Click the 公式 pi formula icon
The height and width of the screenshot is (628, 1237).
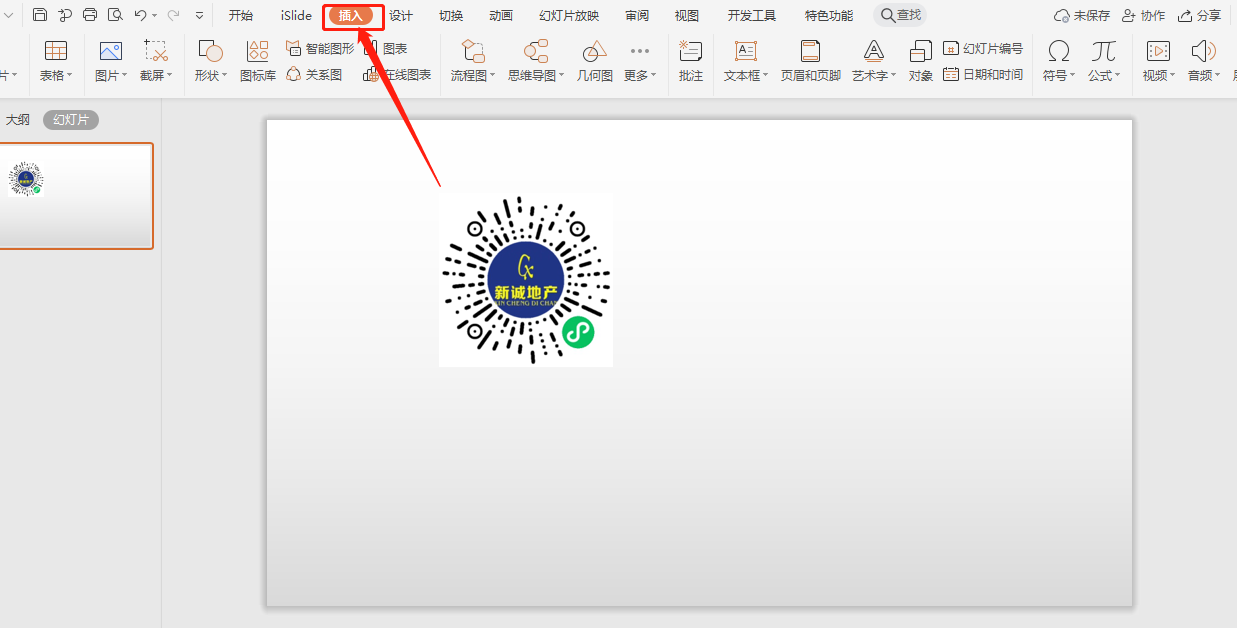1104,51
